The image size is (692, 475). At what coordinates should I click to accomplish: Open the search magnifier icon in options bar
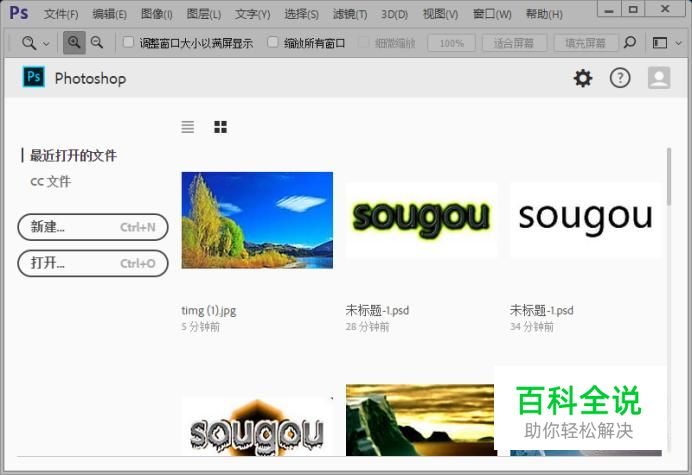(x=630, y=43)
